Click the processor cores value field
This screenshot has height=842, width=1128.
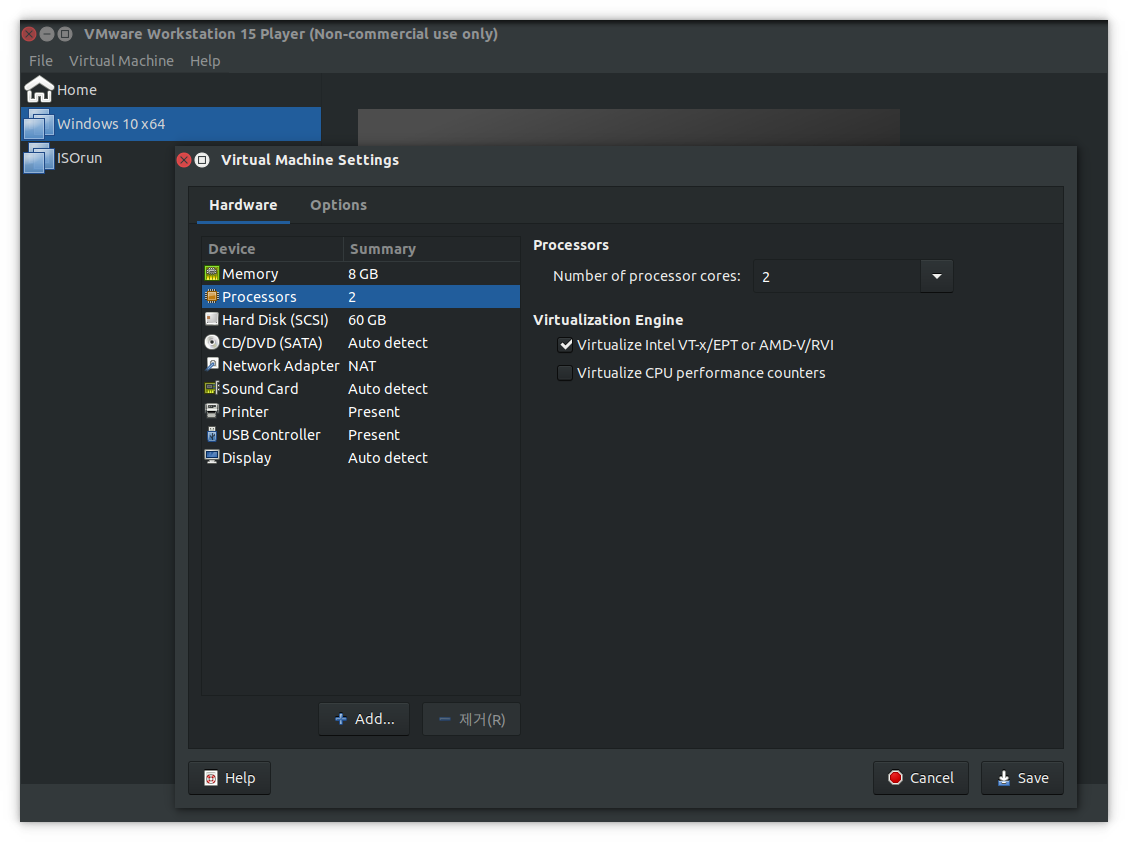pos(837,276)
